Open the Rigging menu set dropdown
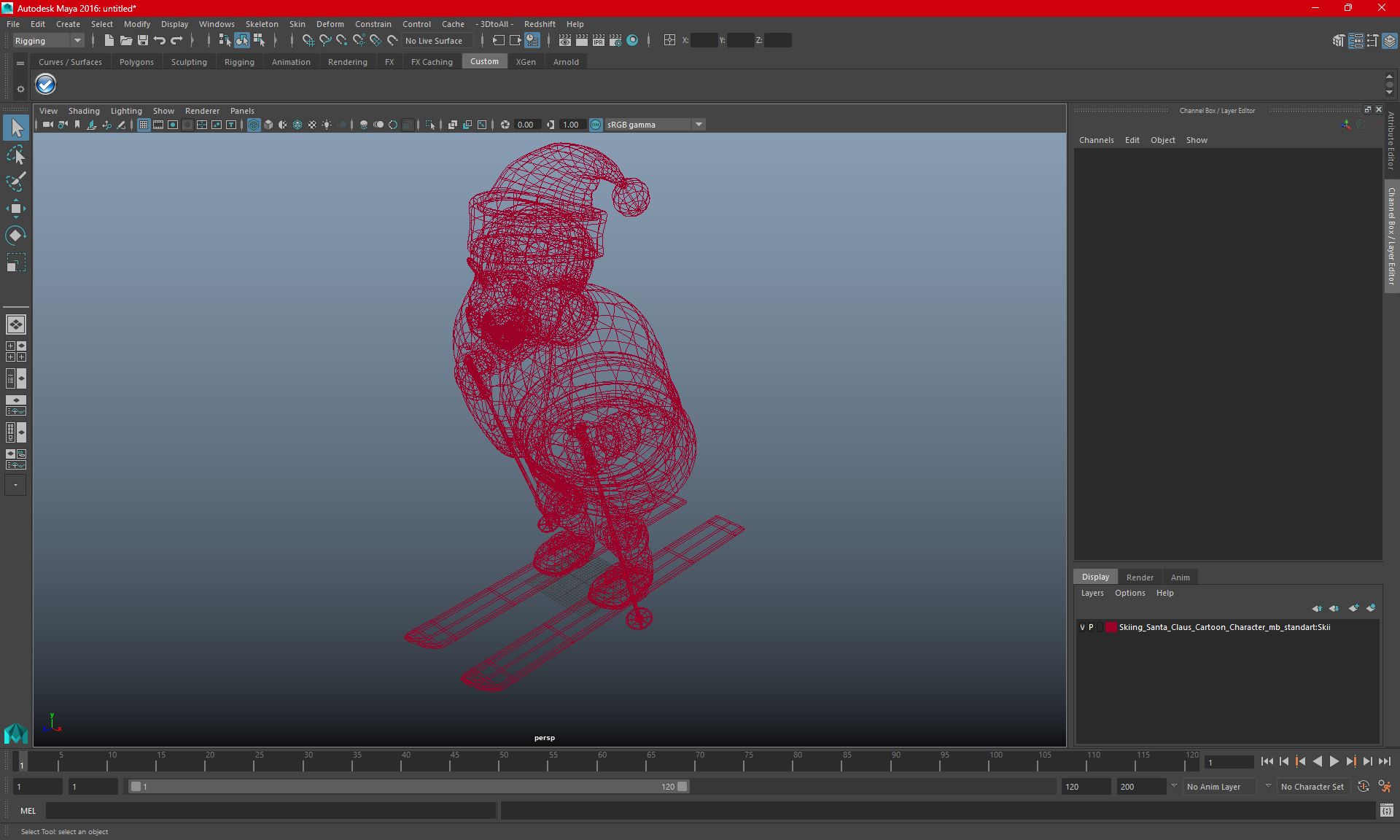This screenshot has height=840, width=1400. 49,41
